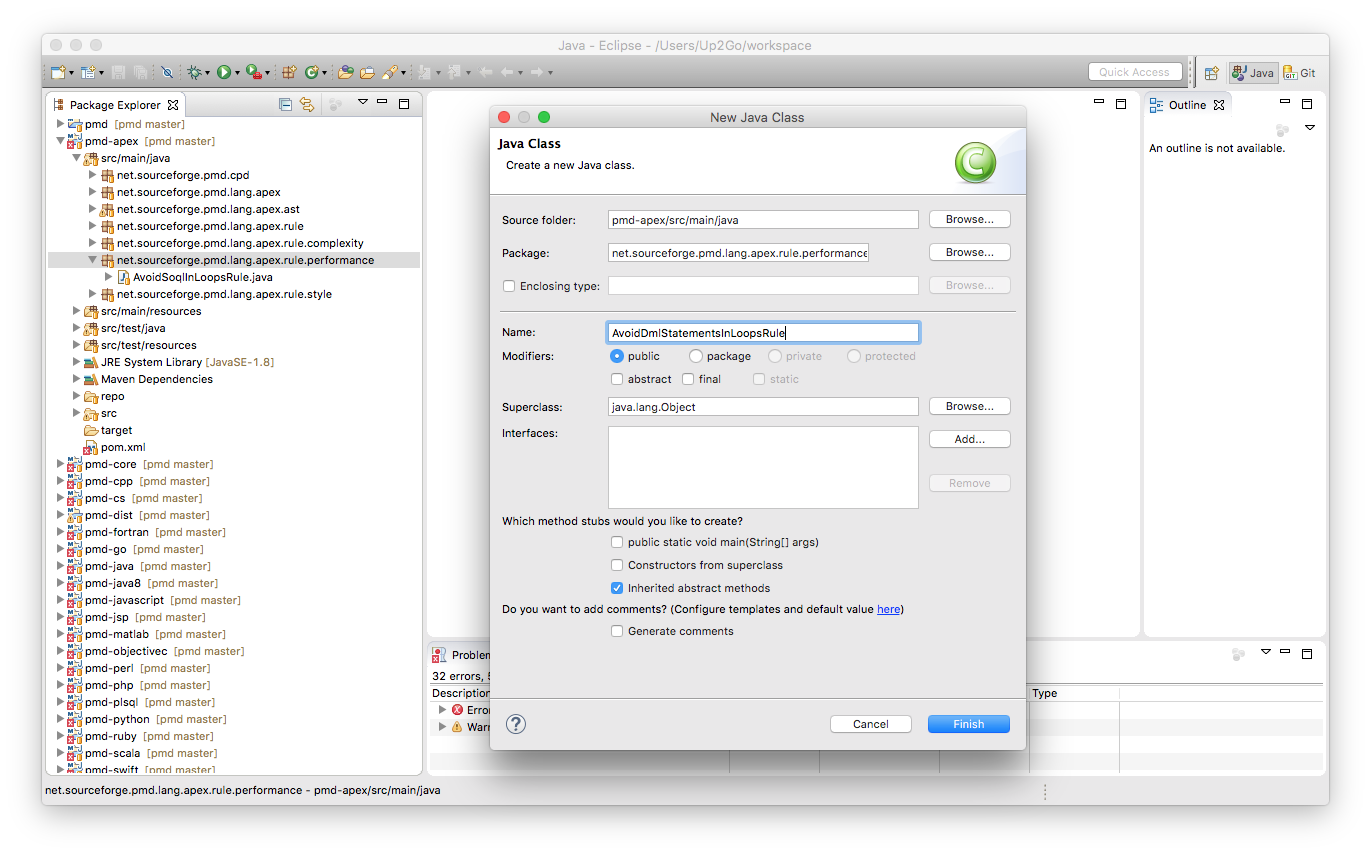The image size is (1371, 855).
Task: Uncheck Inherited abstract methods checkbox
Action: [x=617, y=588]
